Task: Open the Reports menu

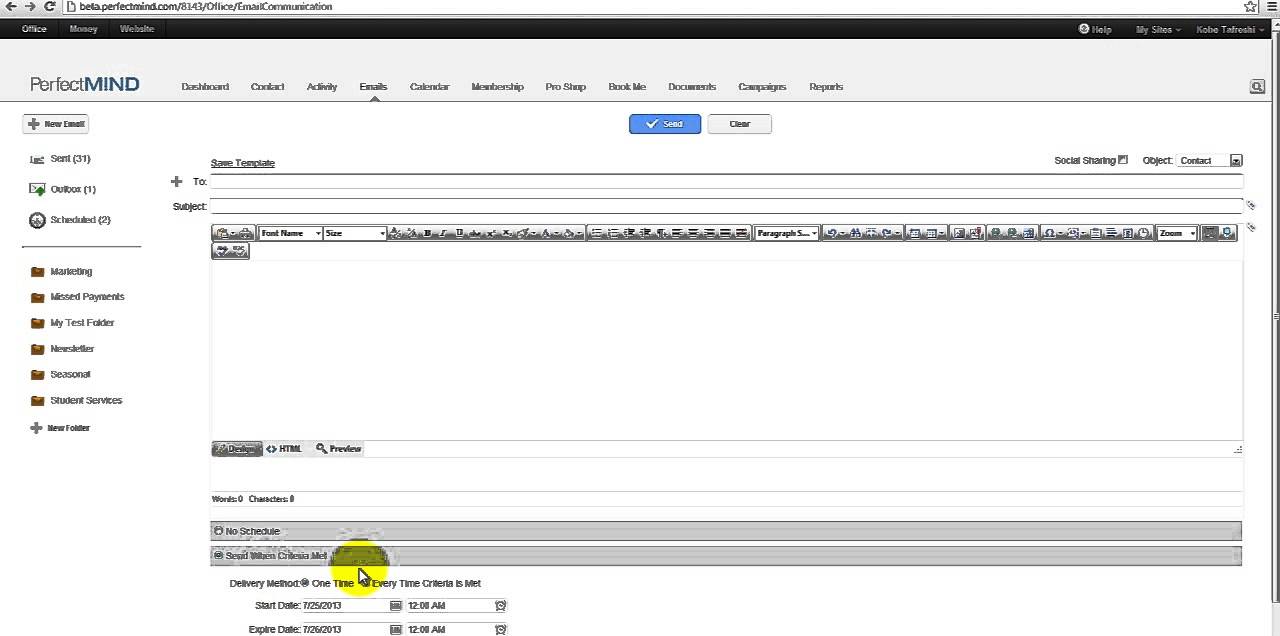Action: click(x=826, y=87)
